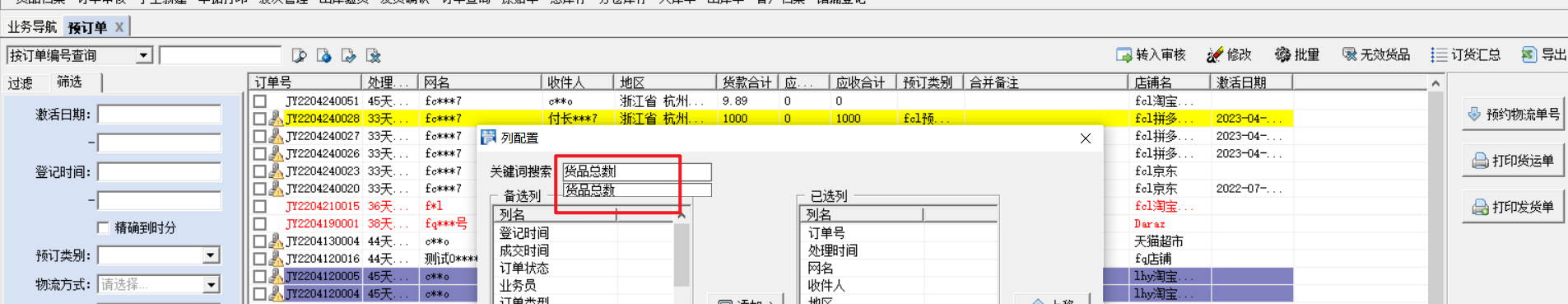Viewport: 1568px width, 304px height.
Task: Select the 过滤 tab
Action: (21, 82)
